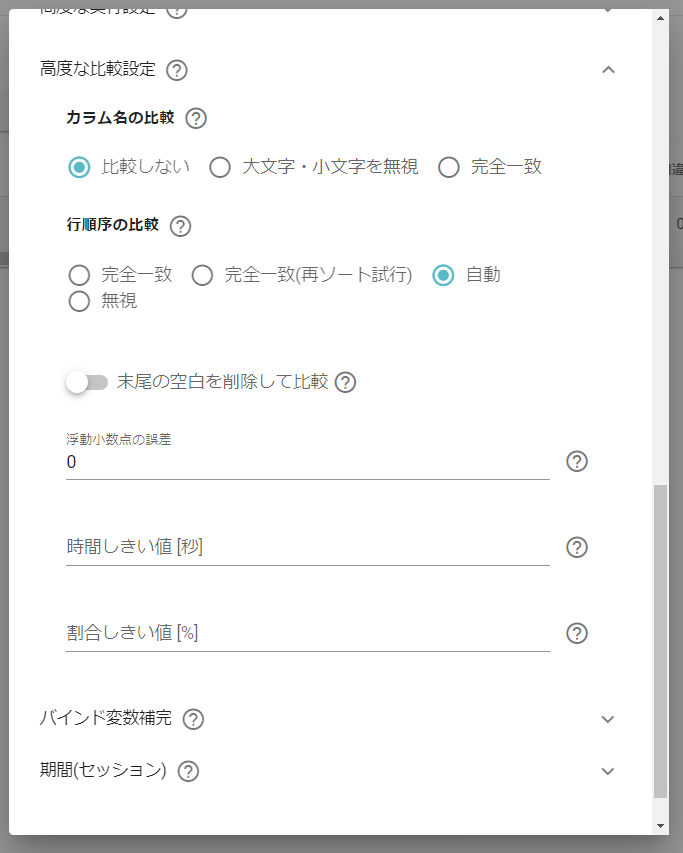The image size is (683, 853).
Task: Expand the バインド変数補完 section
Action: point(608,719)
